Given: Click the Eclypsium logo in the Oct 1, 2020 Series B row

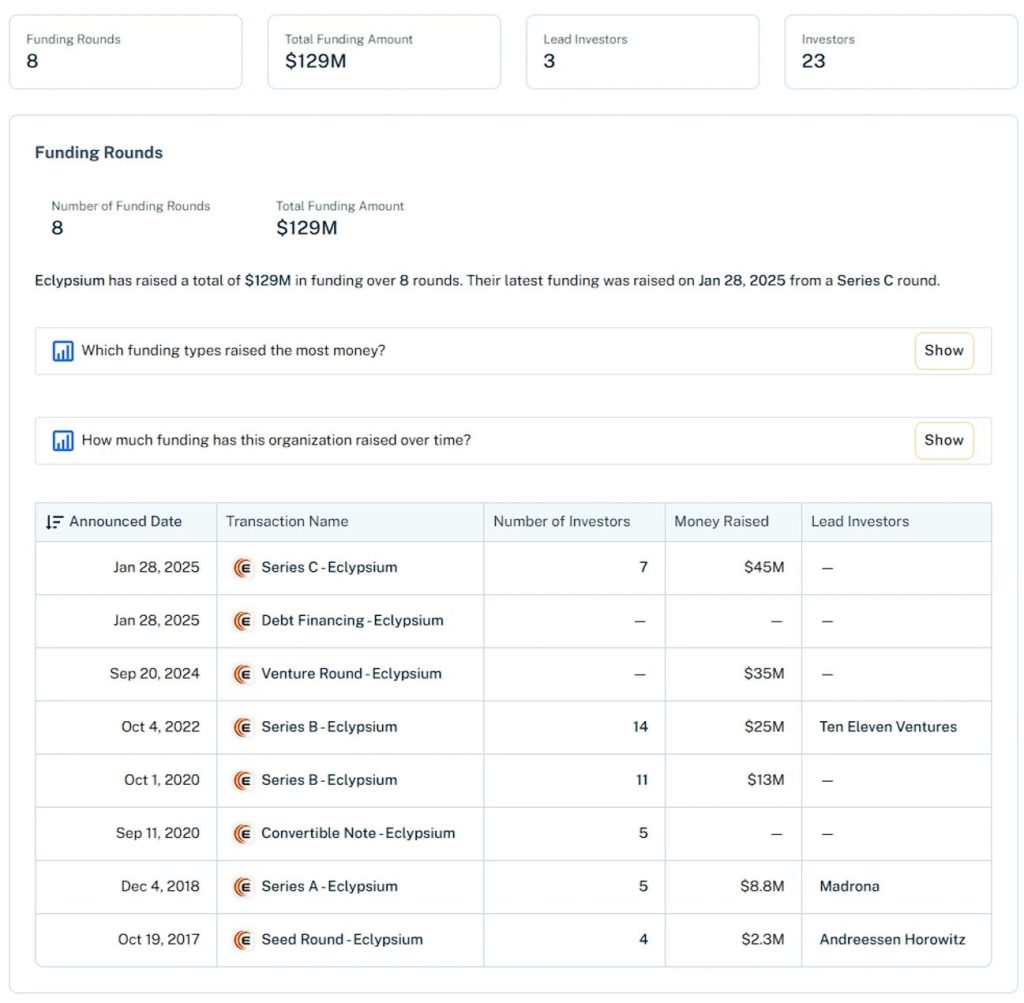Looking at the screenshot, I should click(x=243, y=780).
